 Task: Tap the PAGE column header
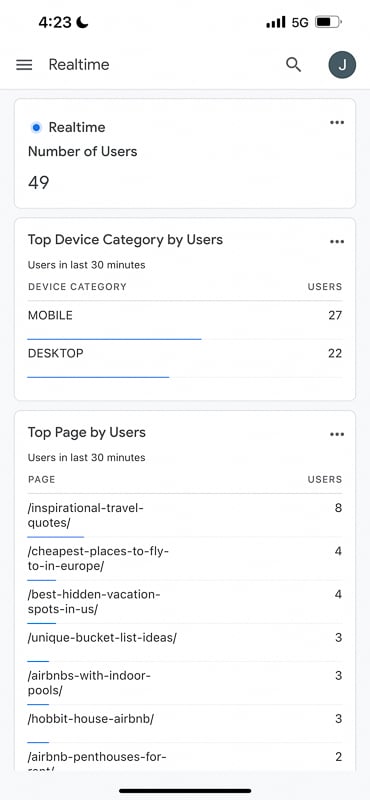point(41,480)
